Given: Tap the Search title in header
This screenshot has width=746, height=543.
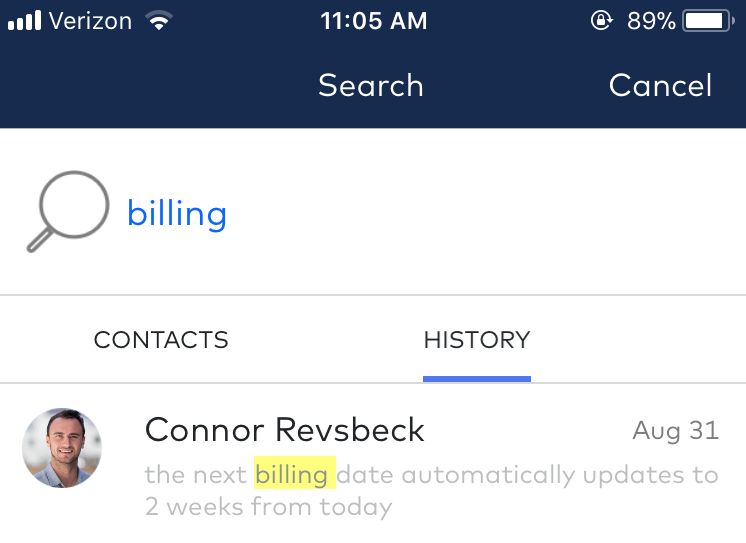Looking at the screenshot, I should coord(371,86).
